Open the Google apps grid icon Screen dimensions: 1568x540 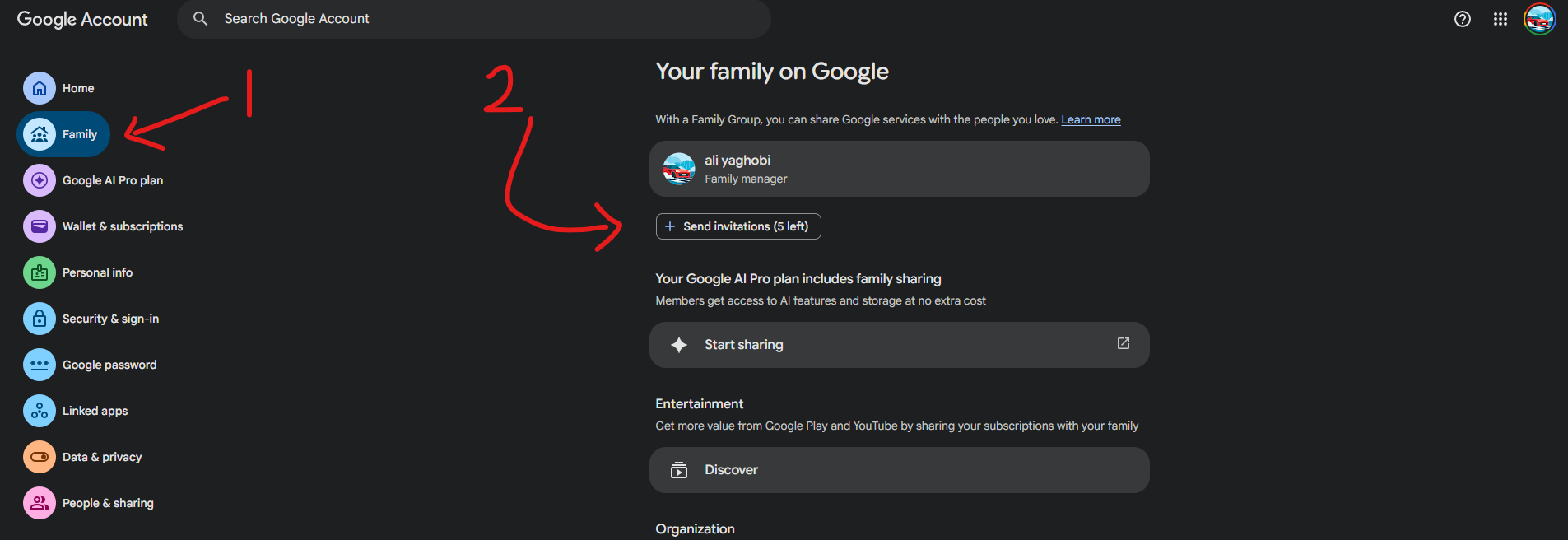point(1501,19)
